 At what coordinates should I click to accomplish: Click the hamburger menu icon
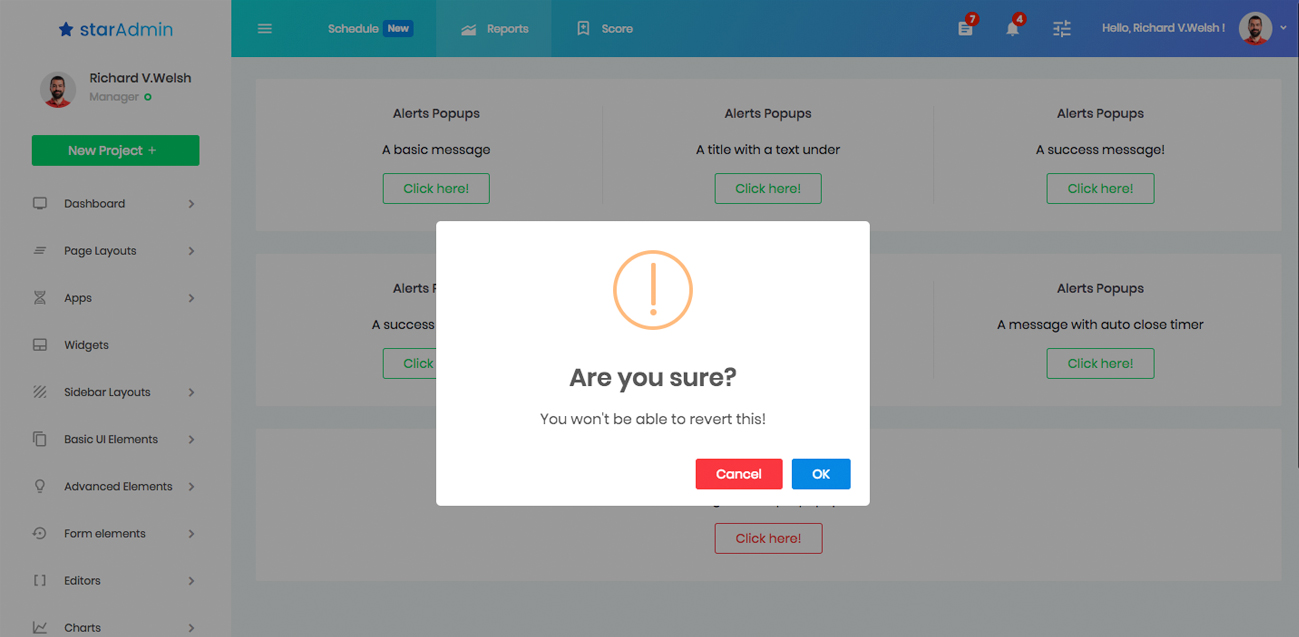(x=265, y=29)
